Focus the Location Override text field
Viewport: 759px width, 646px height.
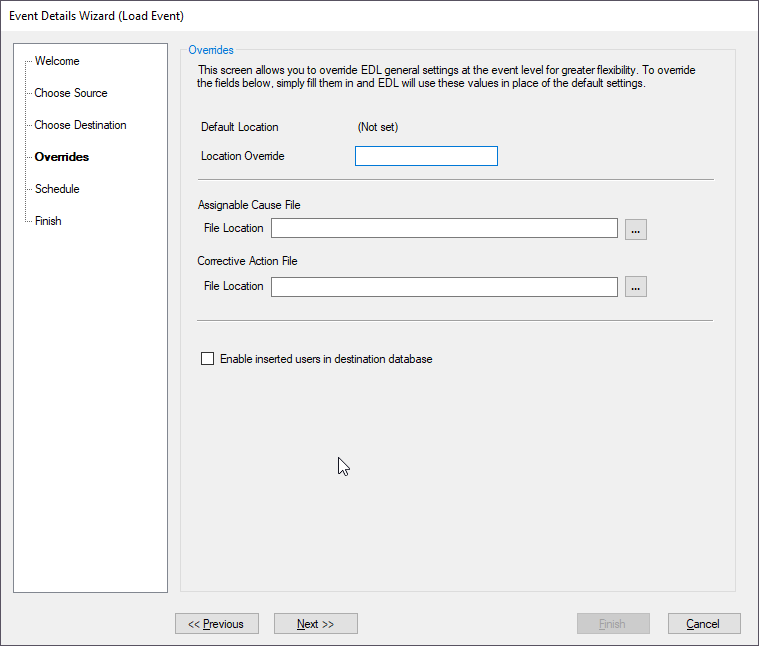(x=426, y=156)
